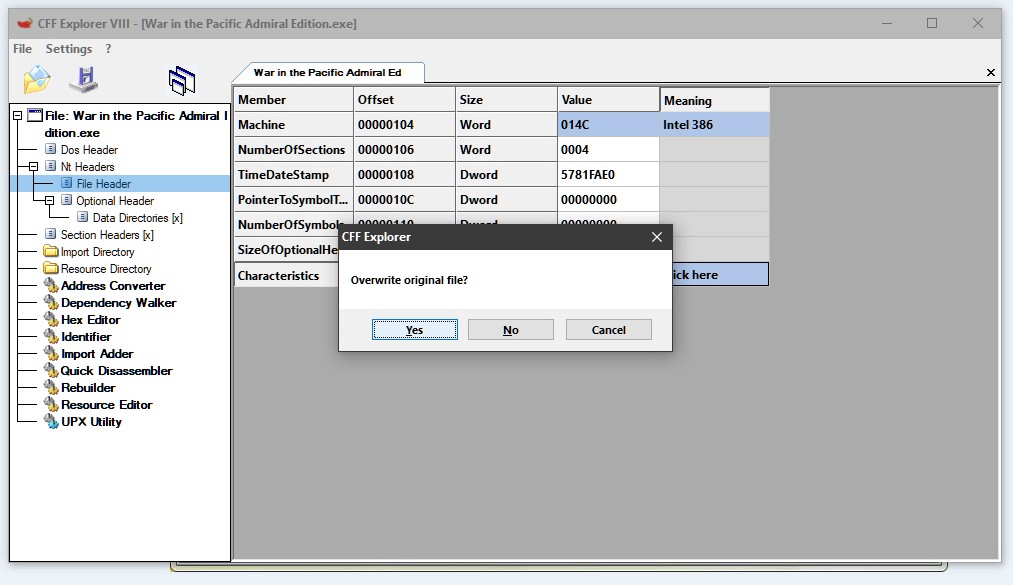This screenshot has width=1013, height=585.
Task: Select the War in the Pacific Admiral Ed tab
Action: [328, 72]
